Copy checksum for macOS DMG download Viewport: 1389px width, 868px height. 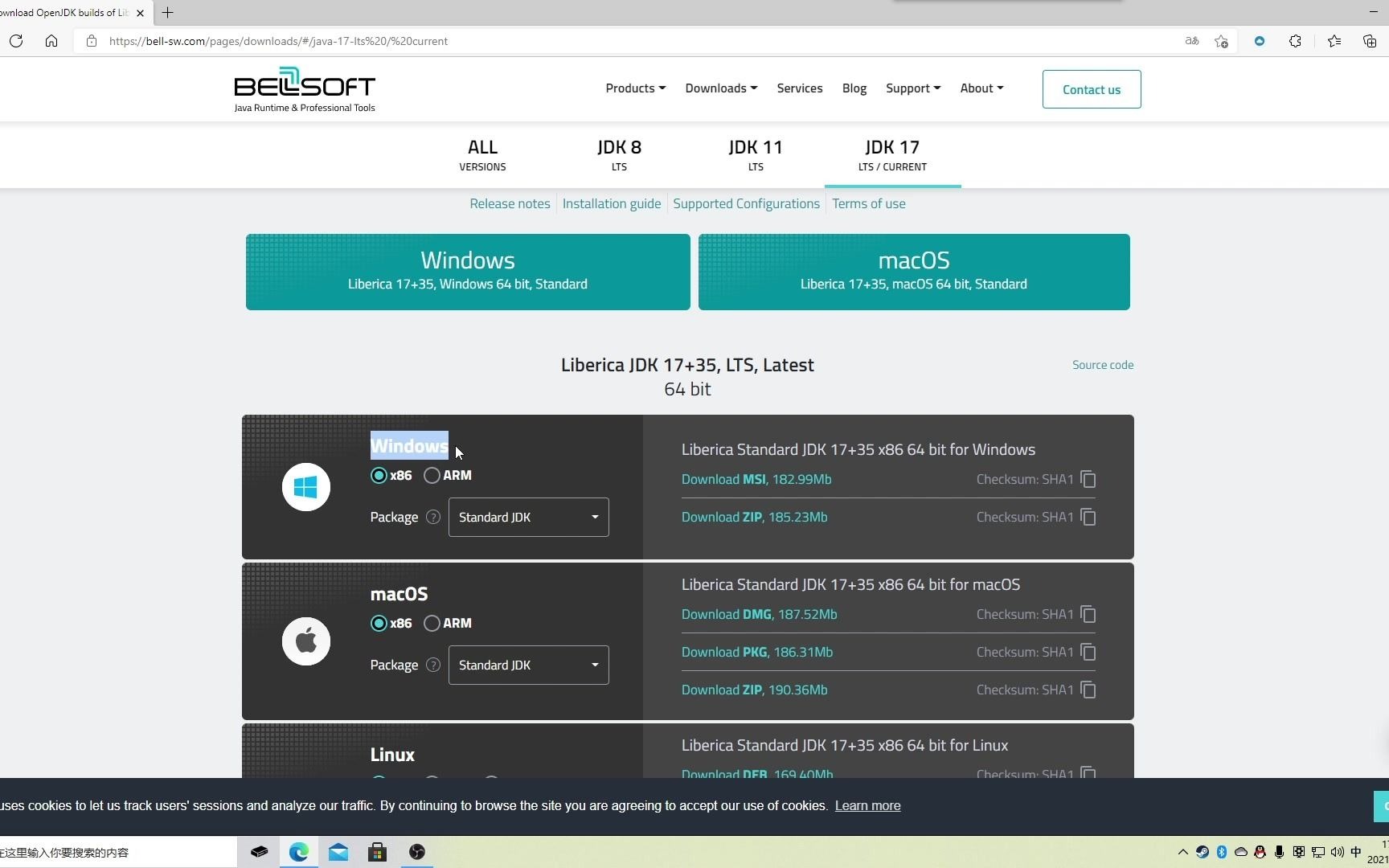point(1088,614)
